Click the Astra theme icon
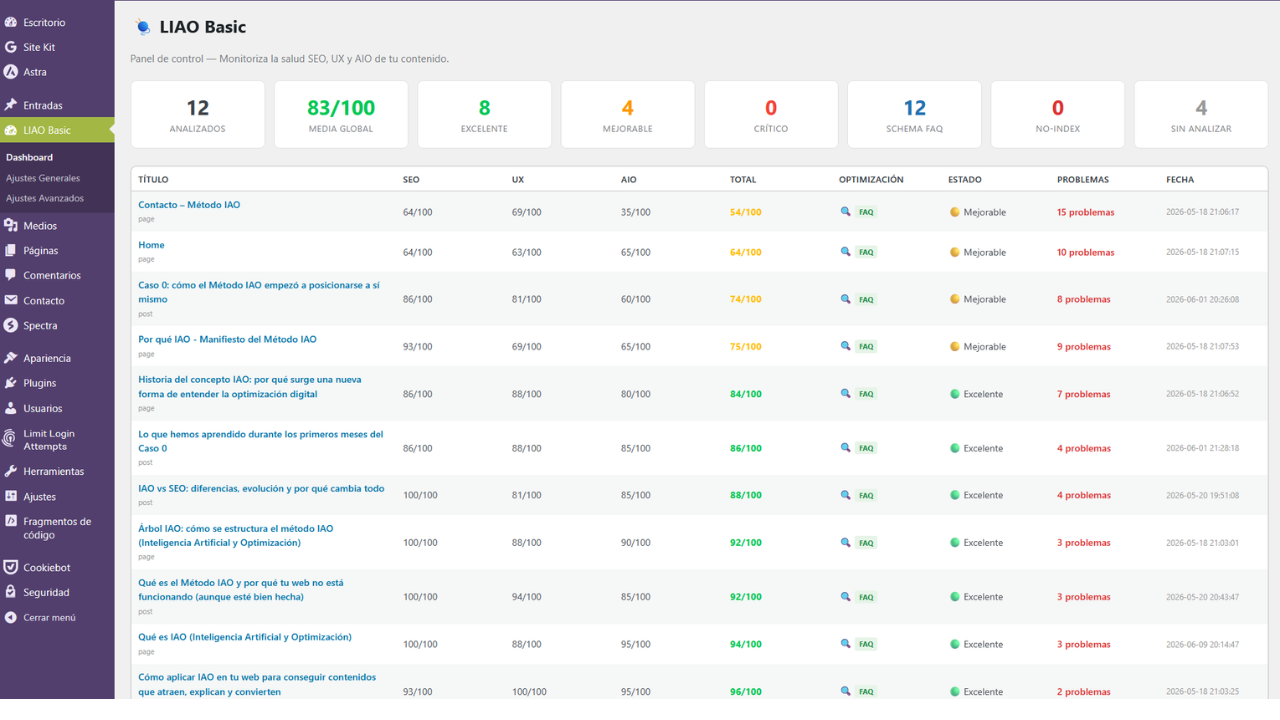1280x720 pixels. [x=11, y=72]
